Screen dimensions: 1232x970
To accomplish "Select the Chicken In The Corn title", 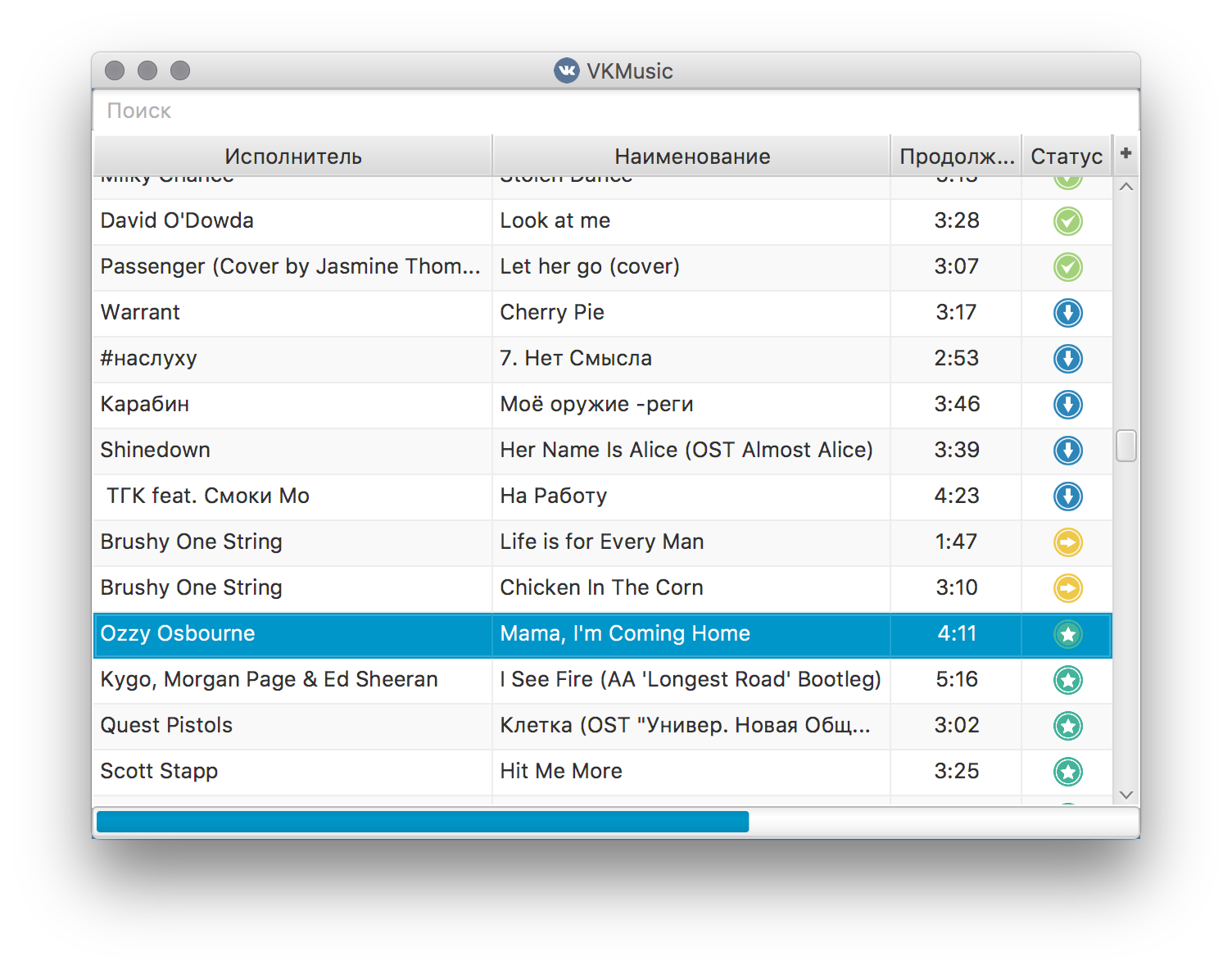I will pos(691,588).
